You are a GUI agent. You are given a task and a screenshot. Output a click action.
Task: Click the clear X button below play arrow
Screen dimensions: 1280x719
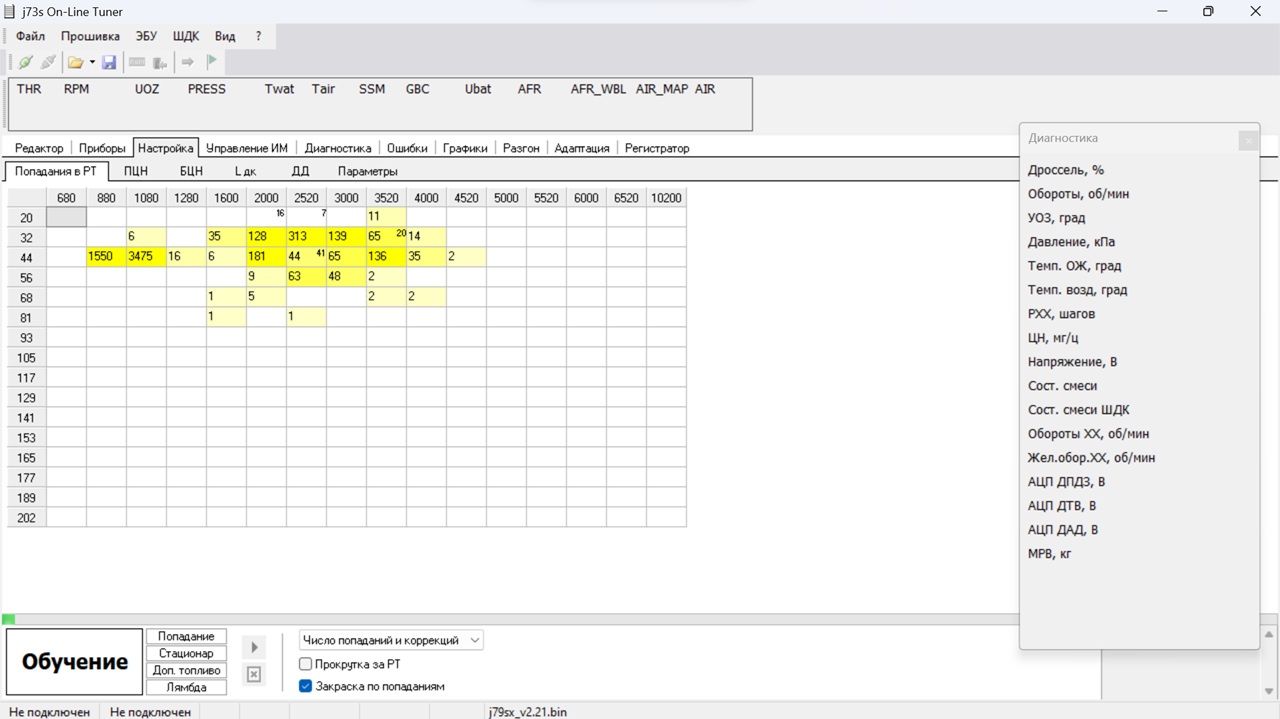click(254, 674)
